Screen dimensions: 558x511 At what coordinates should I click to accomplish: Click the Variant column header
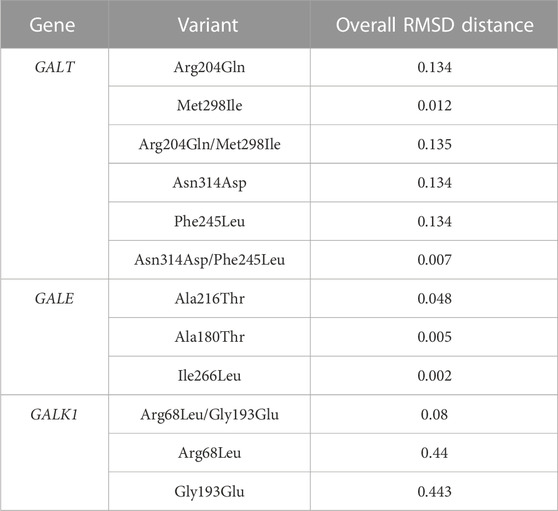click(x=208, y=25)
